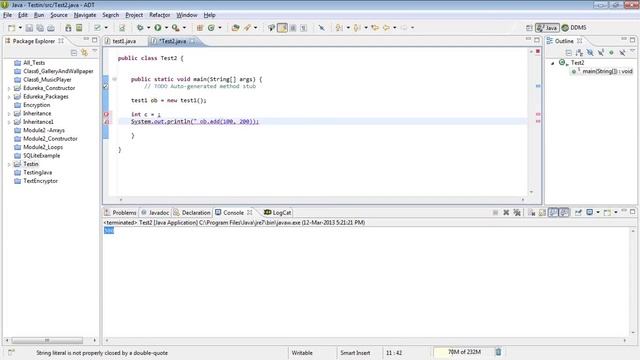640x360 pixels.
Task: Click the Run Garbage Collector trash icon
Action: [498, 352]
